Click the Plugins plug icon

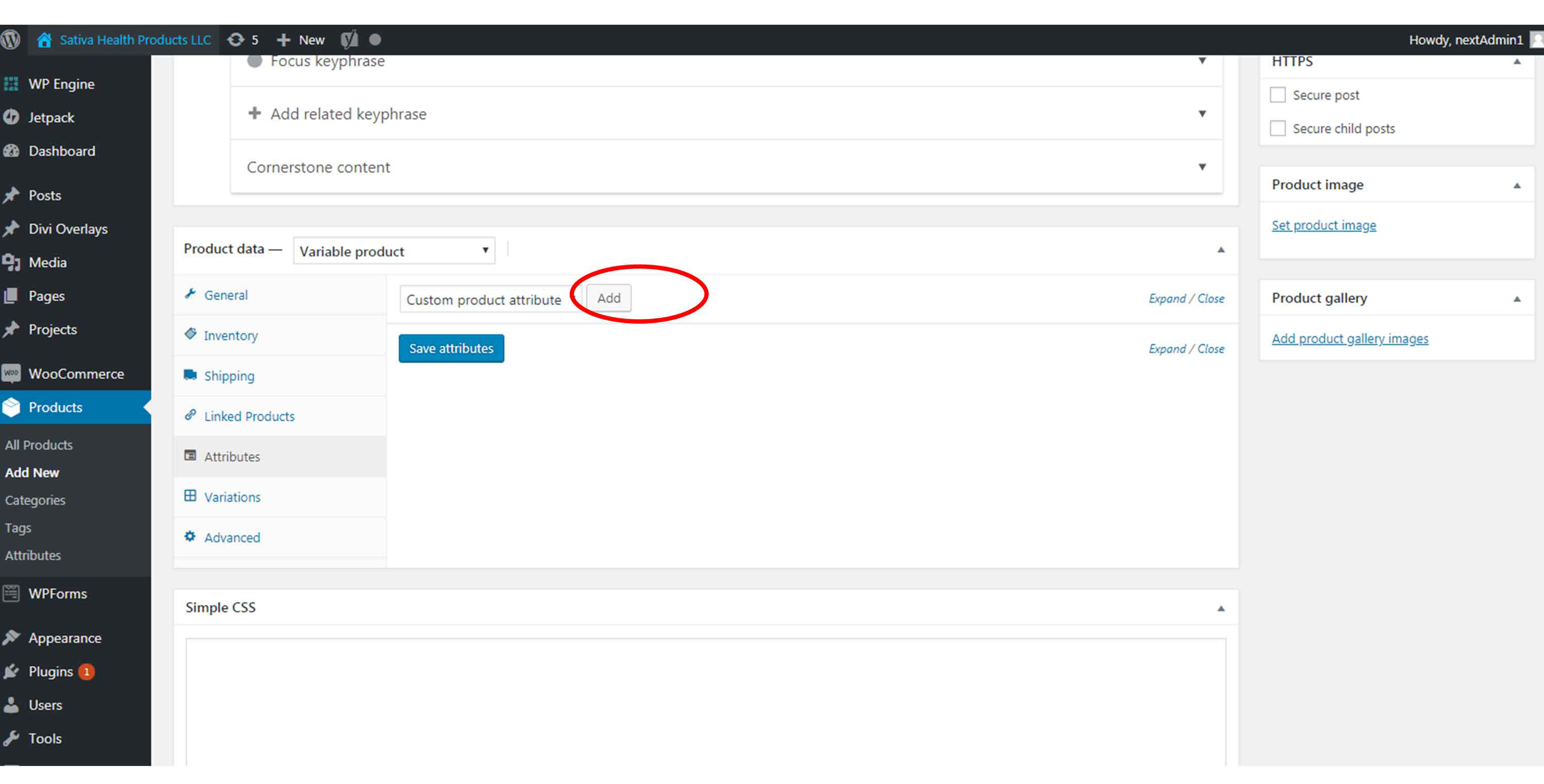click(11, 671)
